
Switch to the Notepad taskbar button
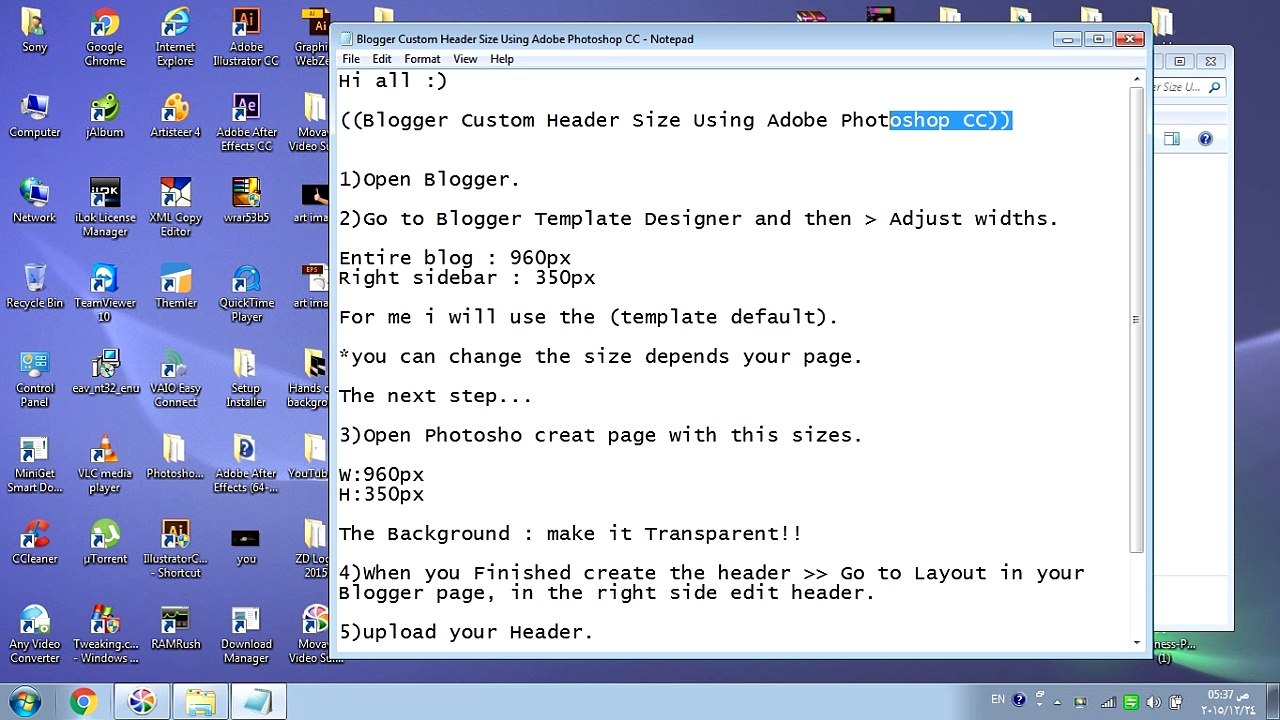pos(257,701)
